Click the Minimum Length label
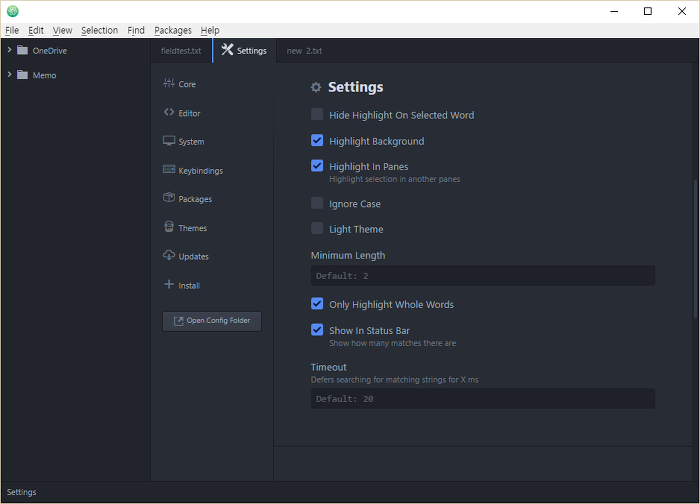This screenshot has height=504, width=700. 348,255
